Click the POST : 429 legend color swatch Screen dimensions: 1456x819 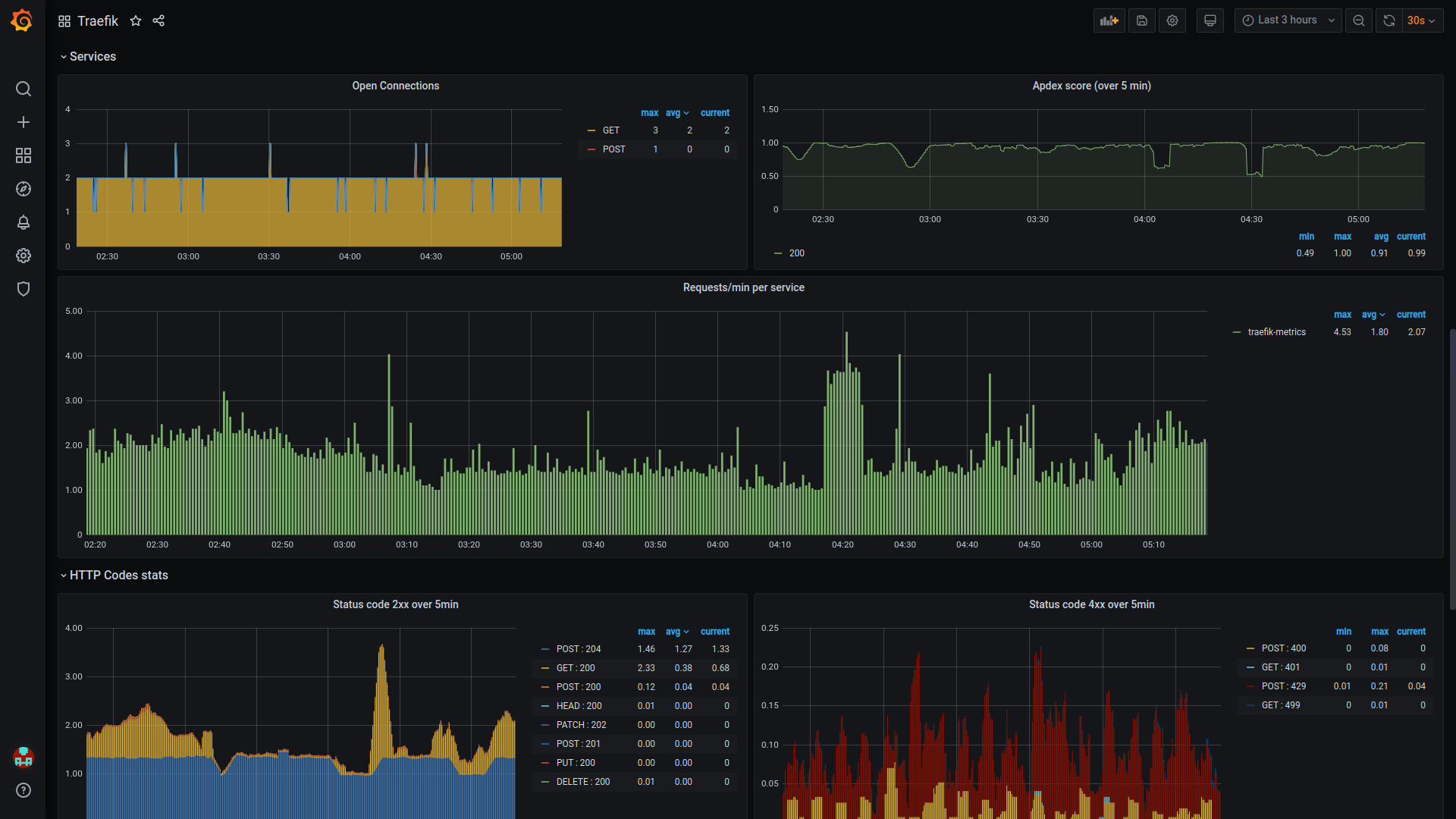point(1250,686)
